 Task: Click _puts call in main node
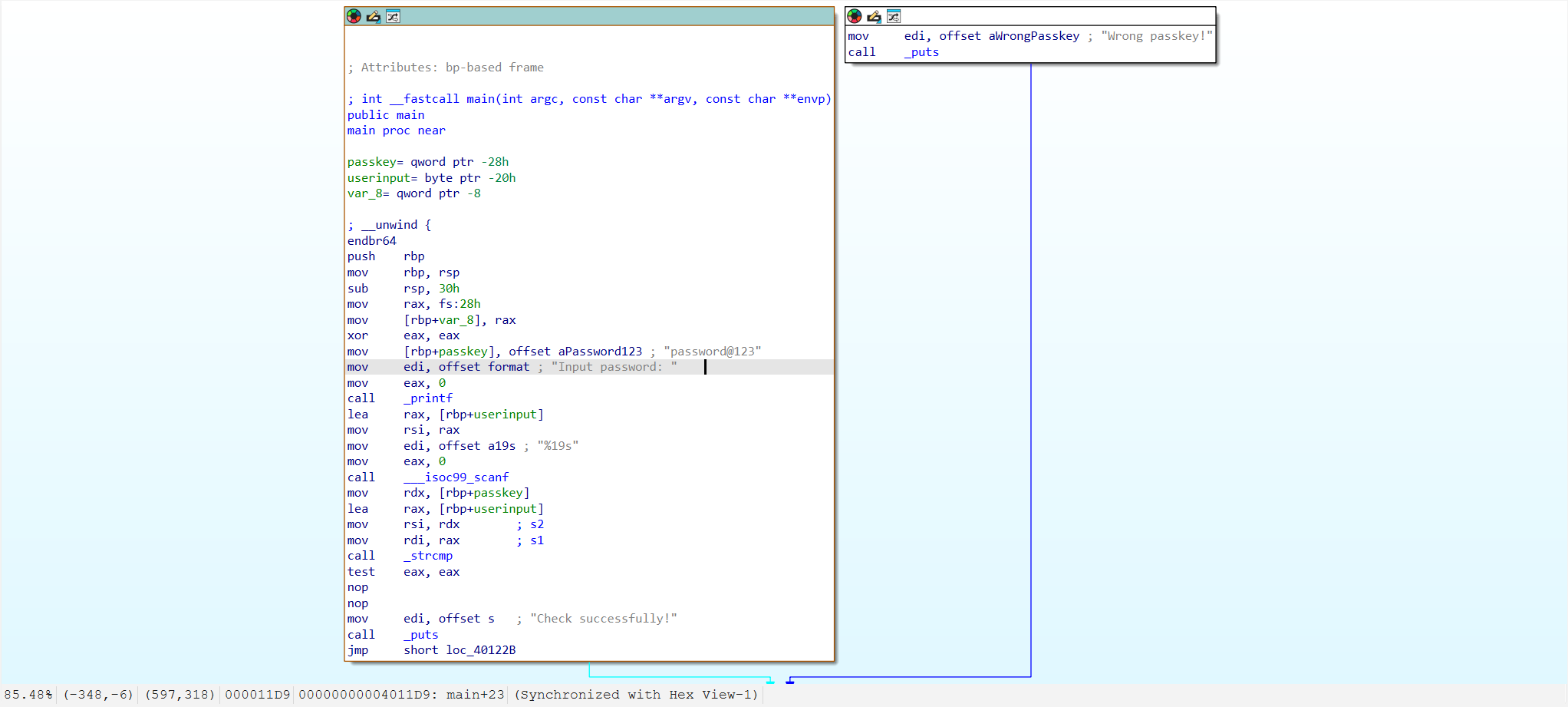pos(421,635)
